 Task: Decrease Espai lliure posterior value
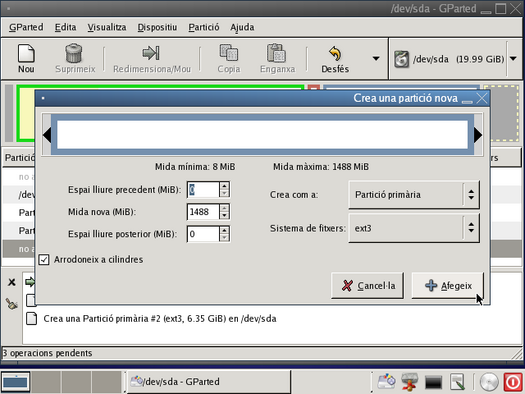224,238
